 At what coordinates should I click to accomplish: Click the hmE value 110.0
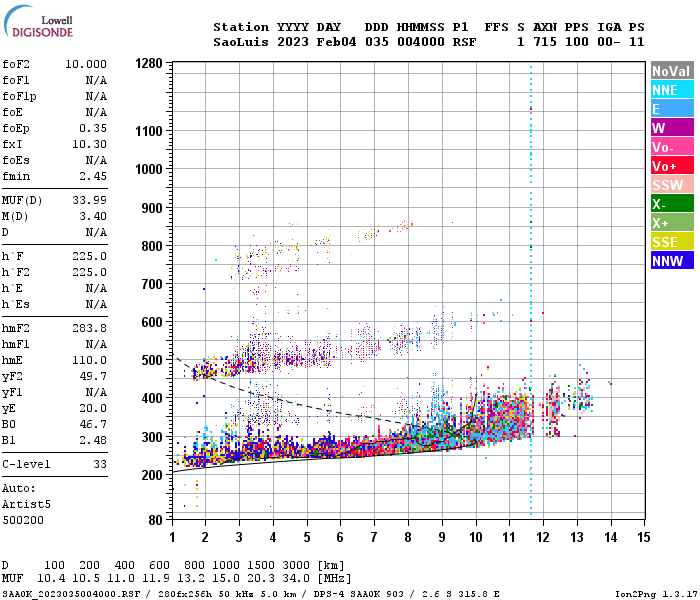(x=89, y=360)
